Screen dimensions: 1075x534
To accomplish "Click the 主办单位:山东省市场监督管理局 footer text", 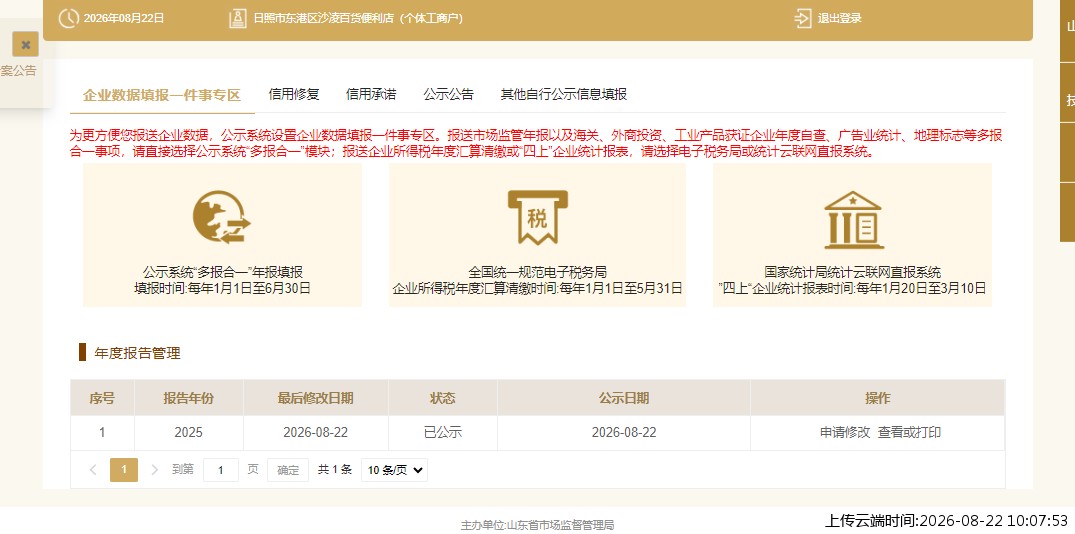I will point(538,526).
